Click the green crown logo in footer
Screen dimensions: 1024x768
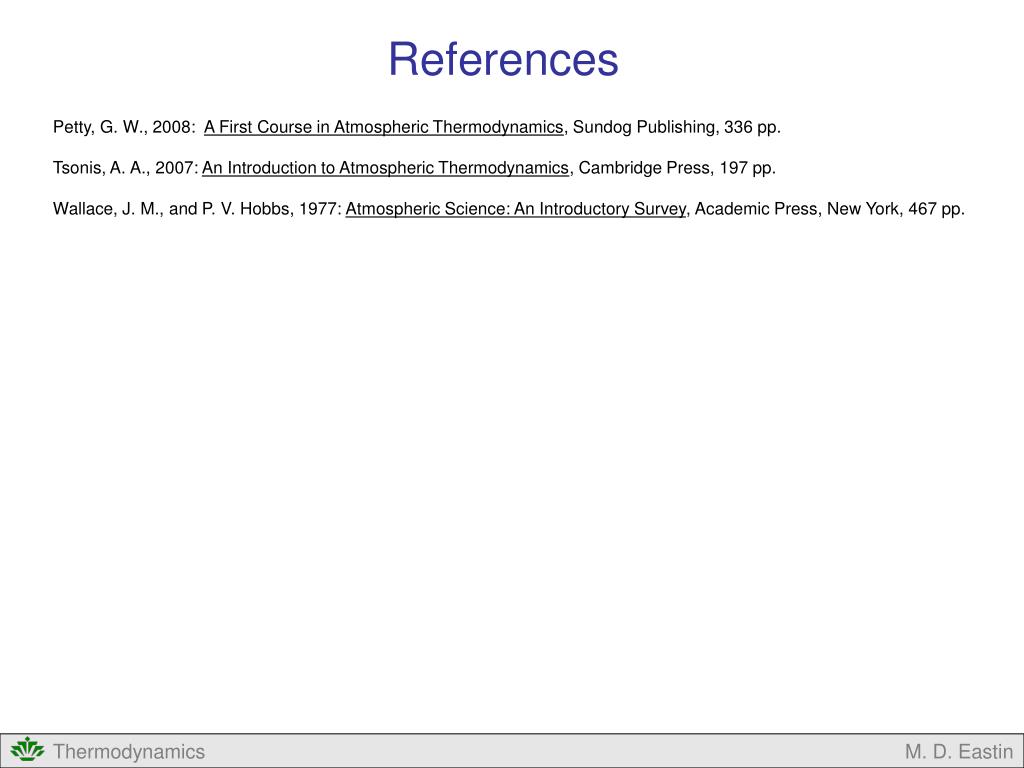click(27, 749)
